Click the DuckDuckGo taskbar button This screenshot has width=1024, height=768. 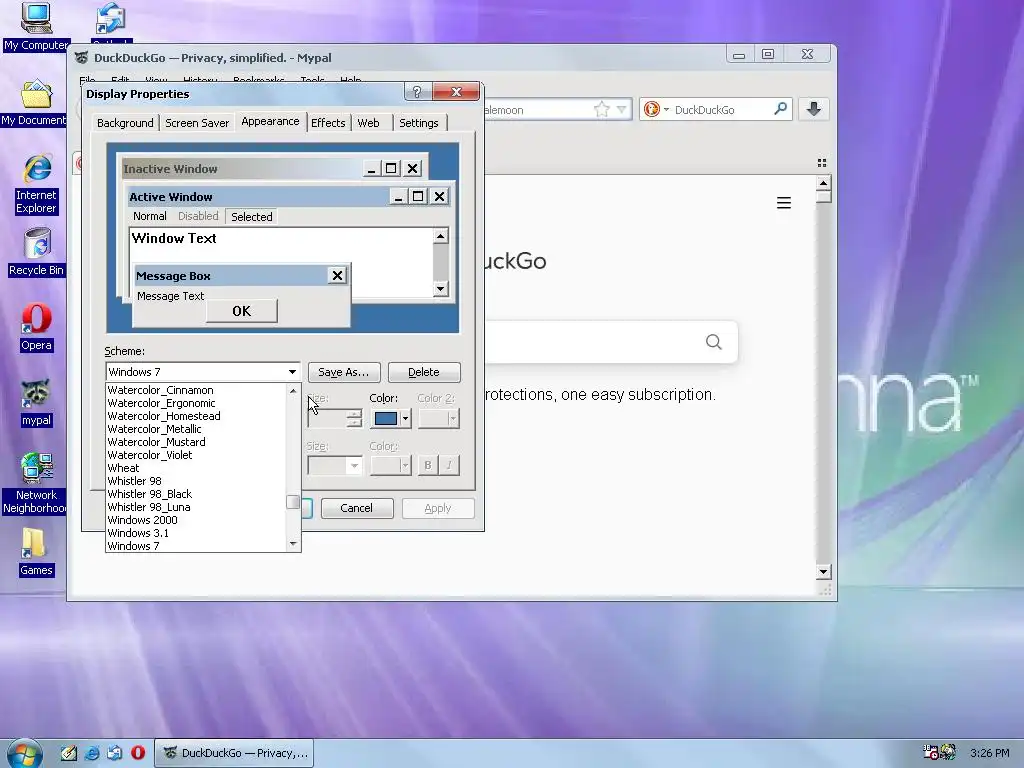click(x=234, y=753)
